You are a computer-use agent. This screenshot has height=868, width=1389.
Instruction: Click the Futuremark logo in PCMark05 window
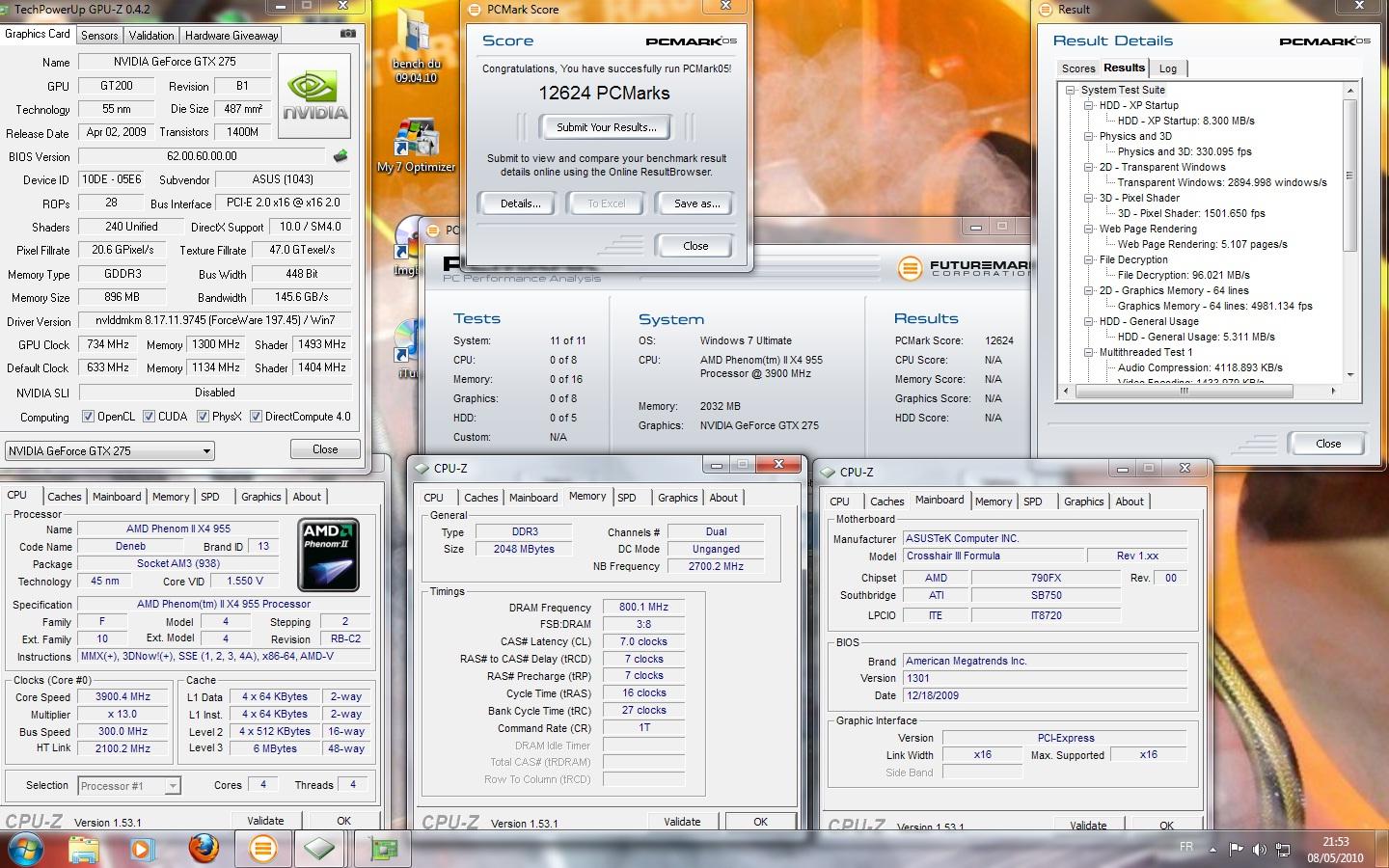coord(964,267)
